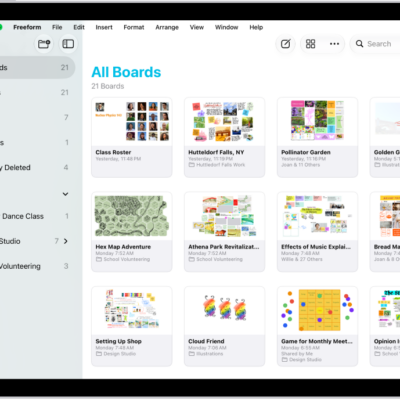The height and width of the screenshot is (400, 400).
Task: Open the Freeform app menu
Action: pos(27,27)
